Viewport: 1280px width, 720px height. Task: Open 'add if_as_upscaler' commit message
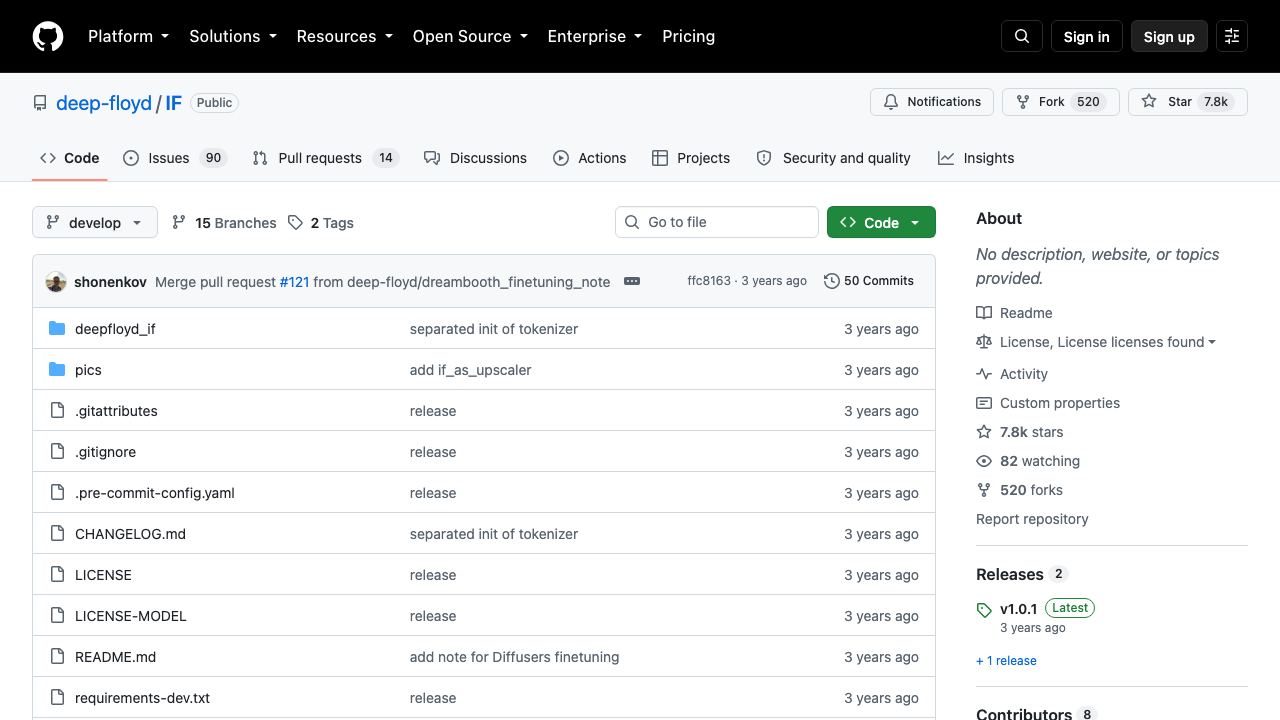(x=470, y=370)
